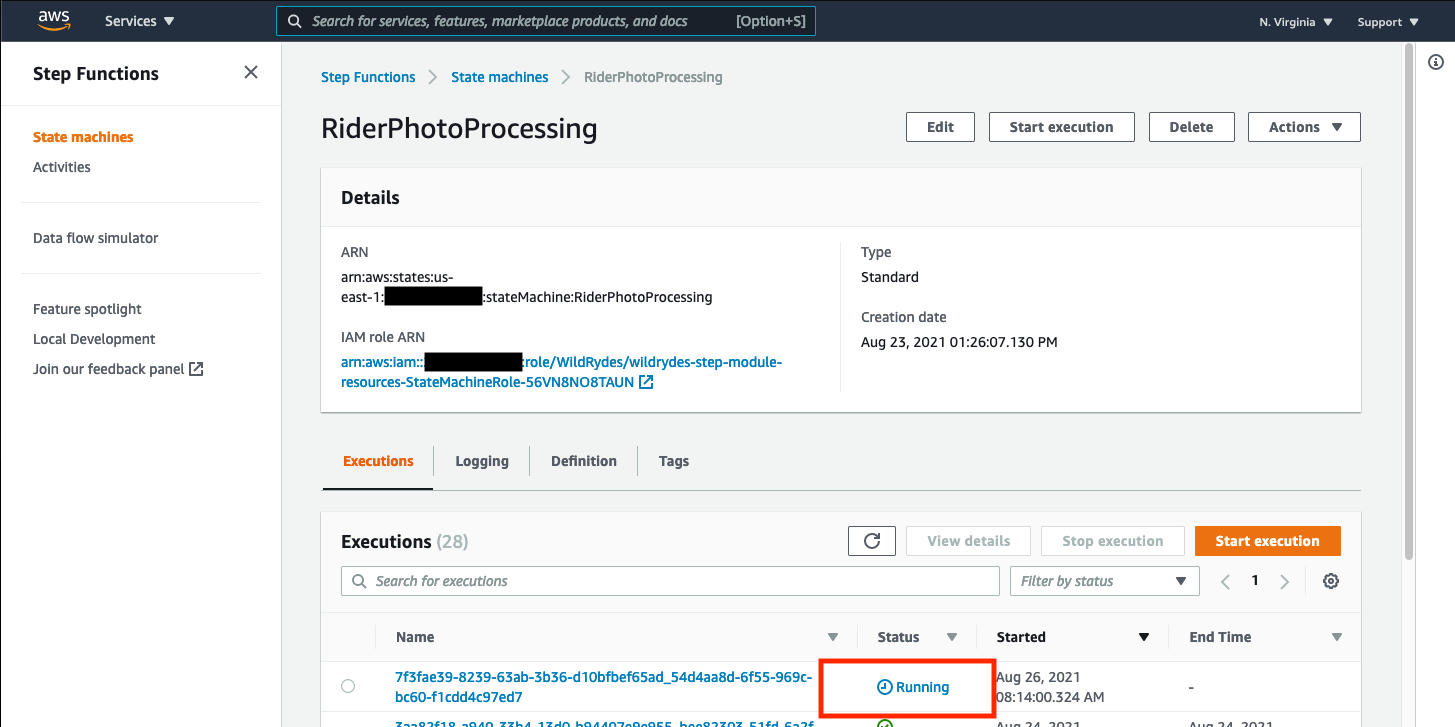The image size is (1455, 727).
Task: Refresh the executions list
Action: 871,541
